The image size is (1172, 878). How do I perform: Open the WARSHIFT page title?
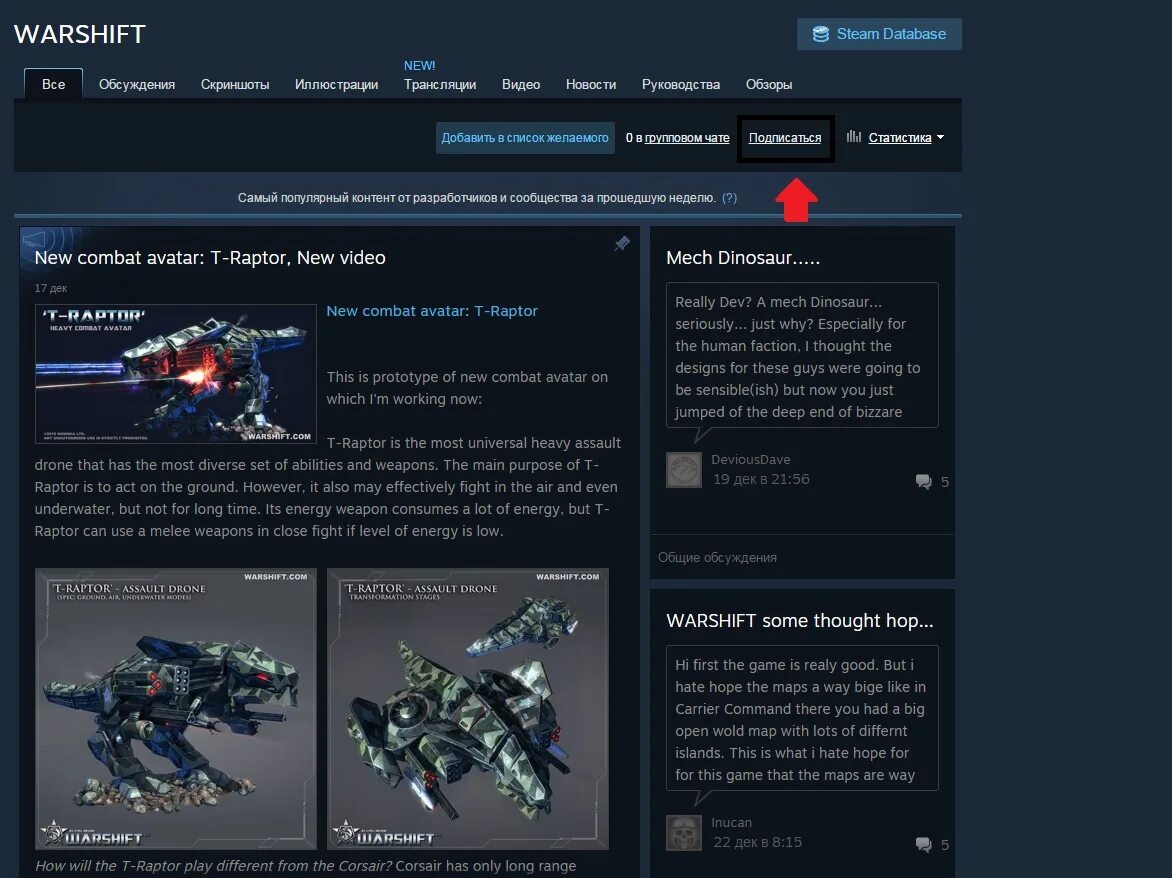pyautogui.click(x=79, y=34)
